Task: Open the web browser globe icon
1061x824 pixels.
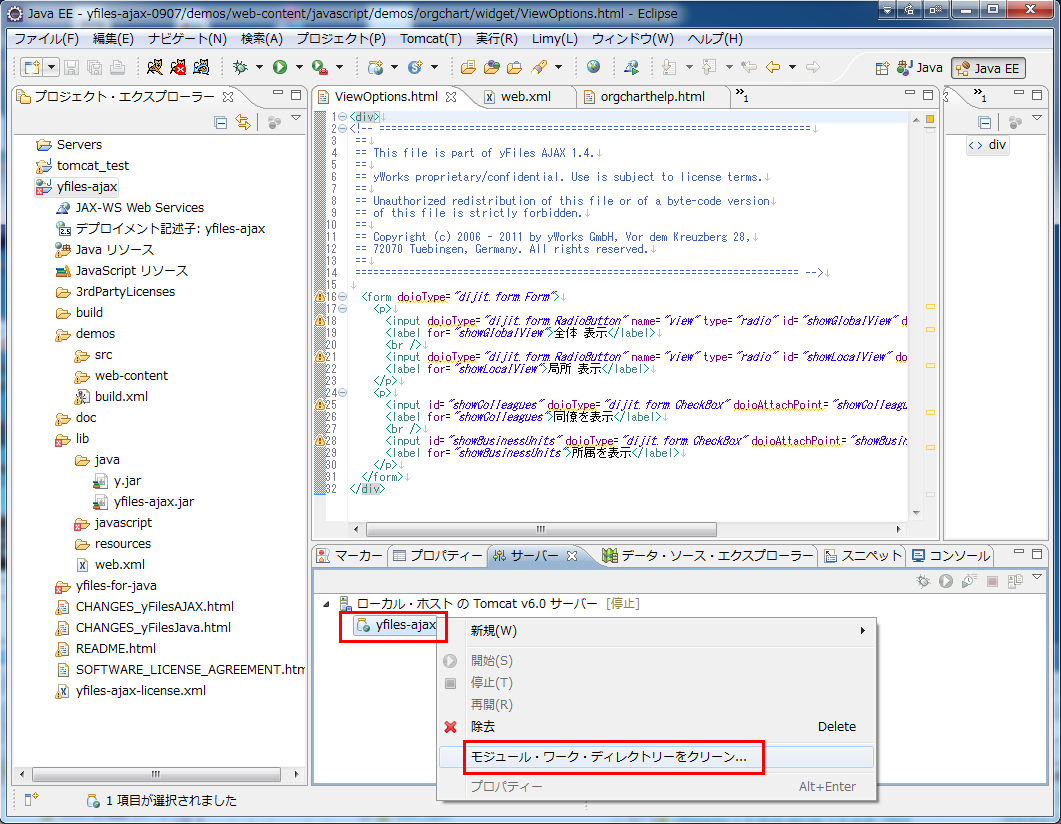Action: (594, 67)
